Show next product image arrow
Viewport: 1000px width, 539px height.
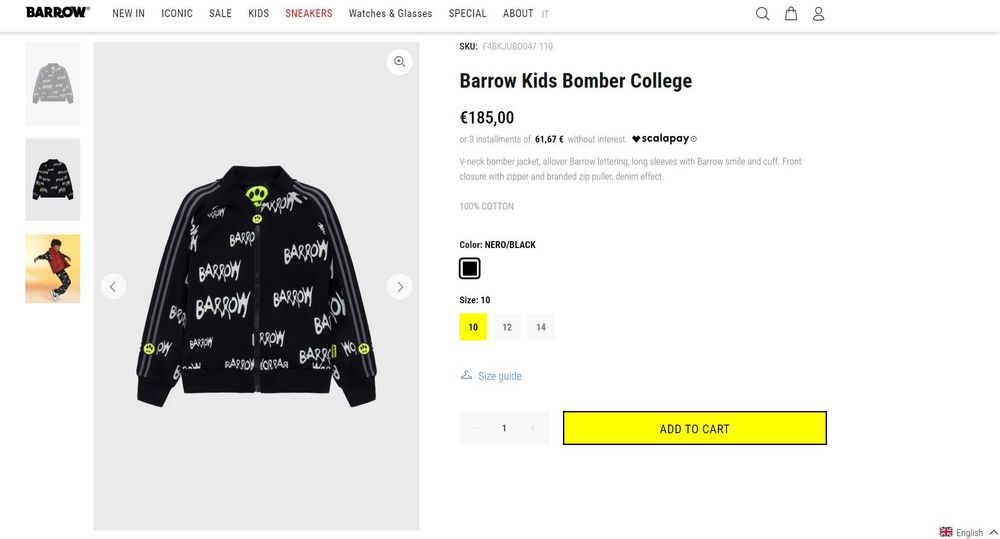(400, 287)
